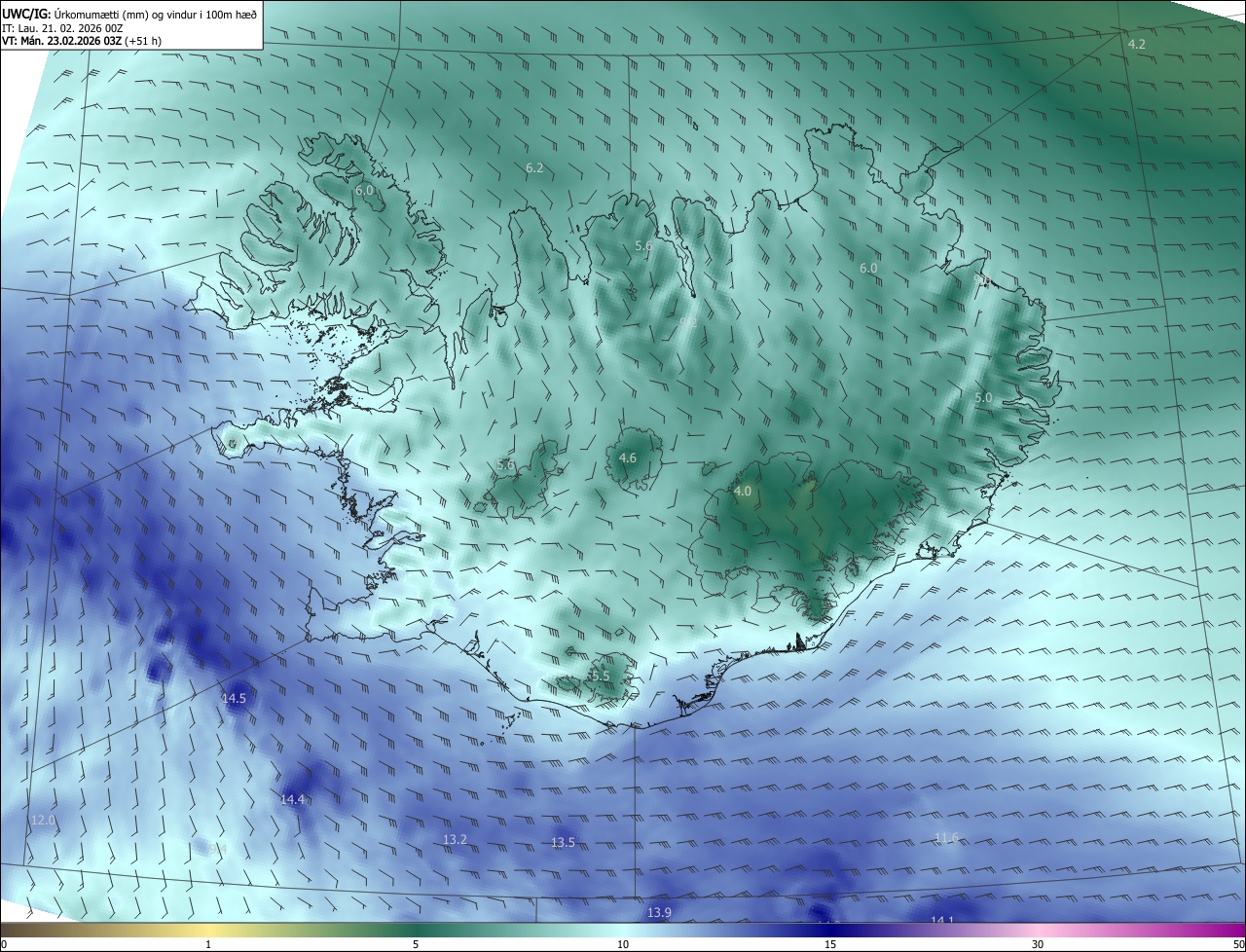Image resolution: width=1246 pixels, height=952 pixels.
Task: Click the 0 tick on the colour scale
Action: point(4,944)
